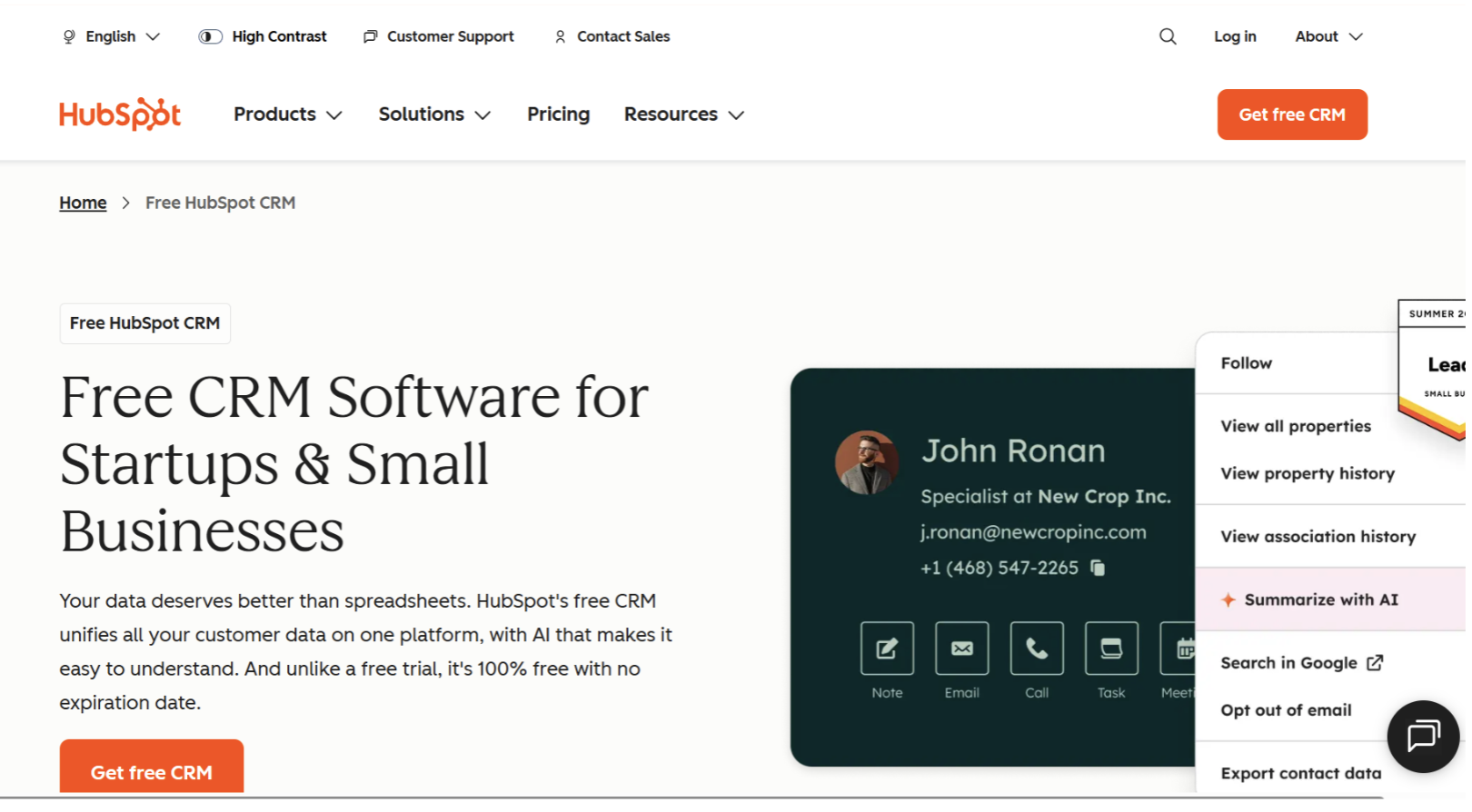Click the Email icon on contact card

962,649
